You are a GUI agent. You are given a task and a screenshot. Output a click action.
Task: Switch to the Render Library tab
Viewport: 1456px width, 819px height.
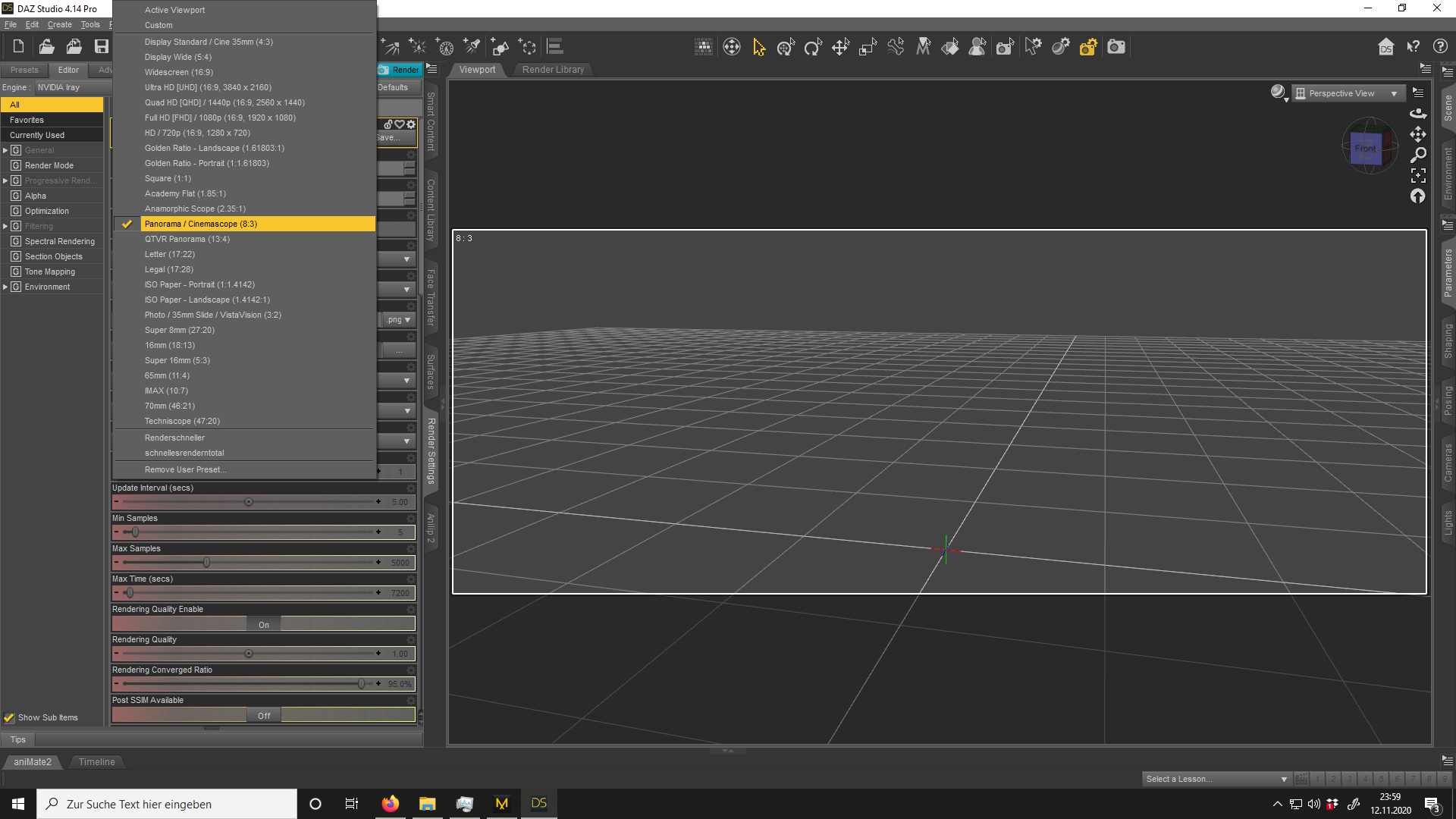coord(553,70)
